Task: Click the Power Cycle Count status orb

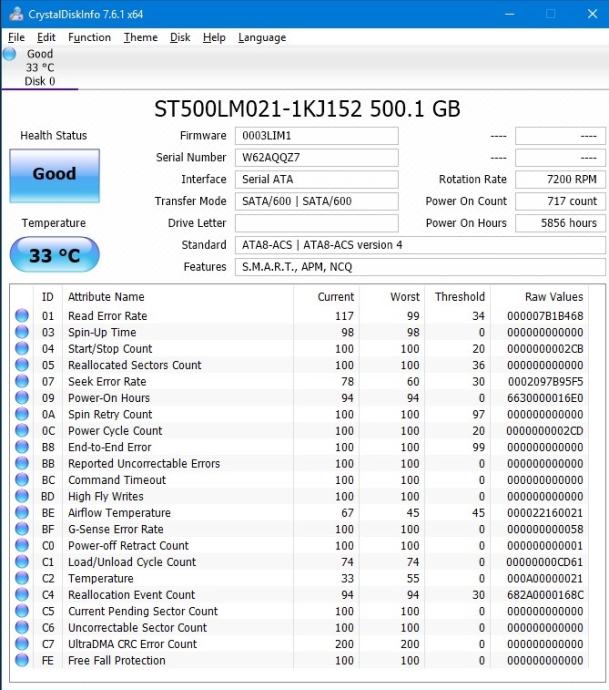Action: 22,430
